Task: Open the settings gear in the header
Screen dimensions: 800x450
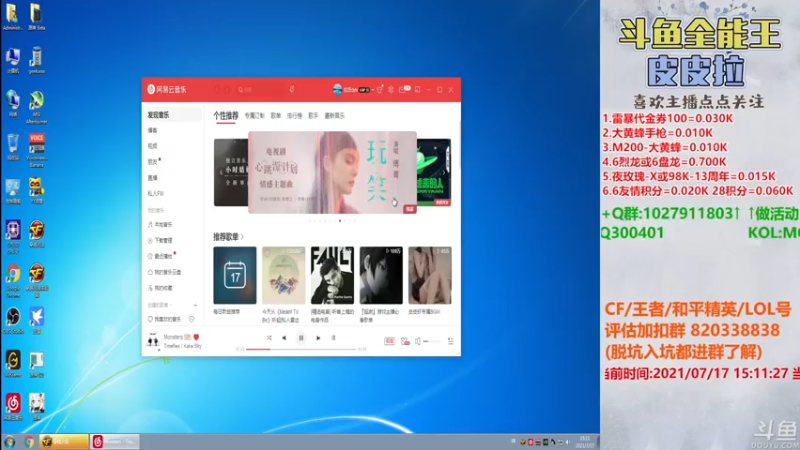Action: pyautogui.click(x=391, y=89)
